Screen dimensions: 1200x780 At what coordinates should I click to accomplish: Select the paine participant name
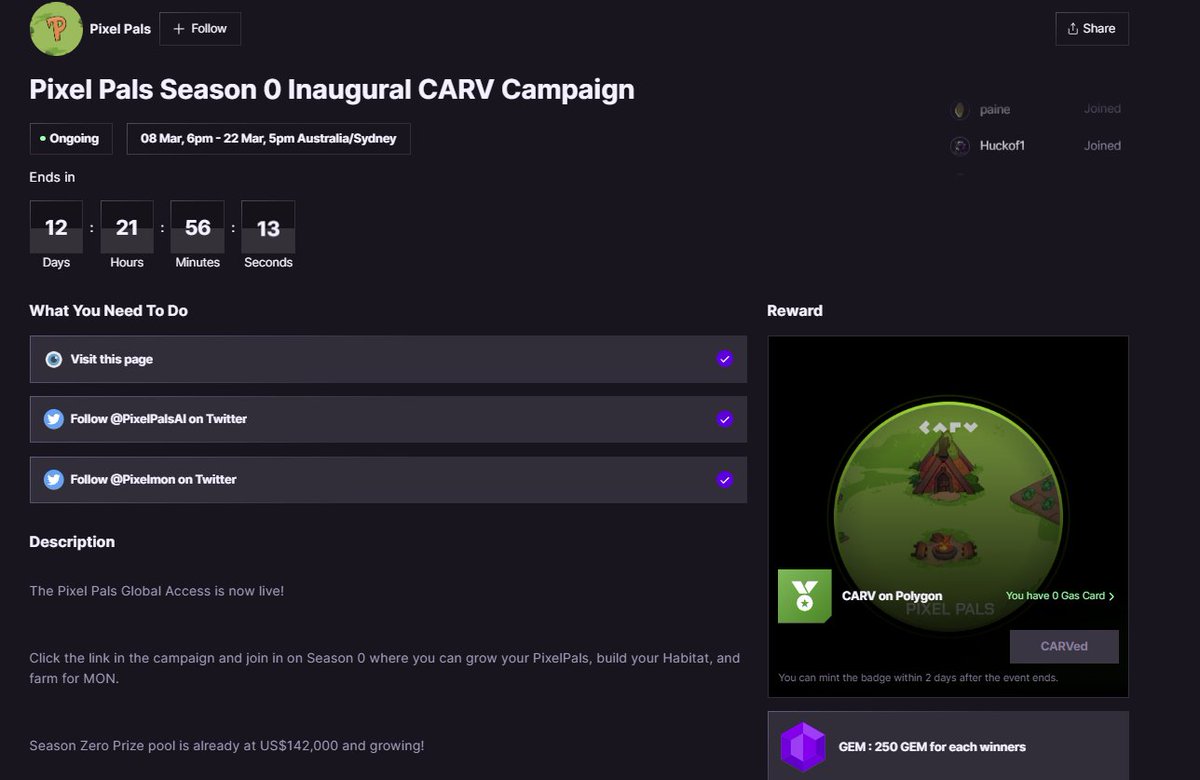click(995, 110)
